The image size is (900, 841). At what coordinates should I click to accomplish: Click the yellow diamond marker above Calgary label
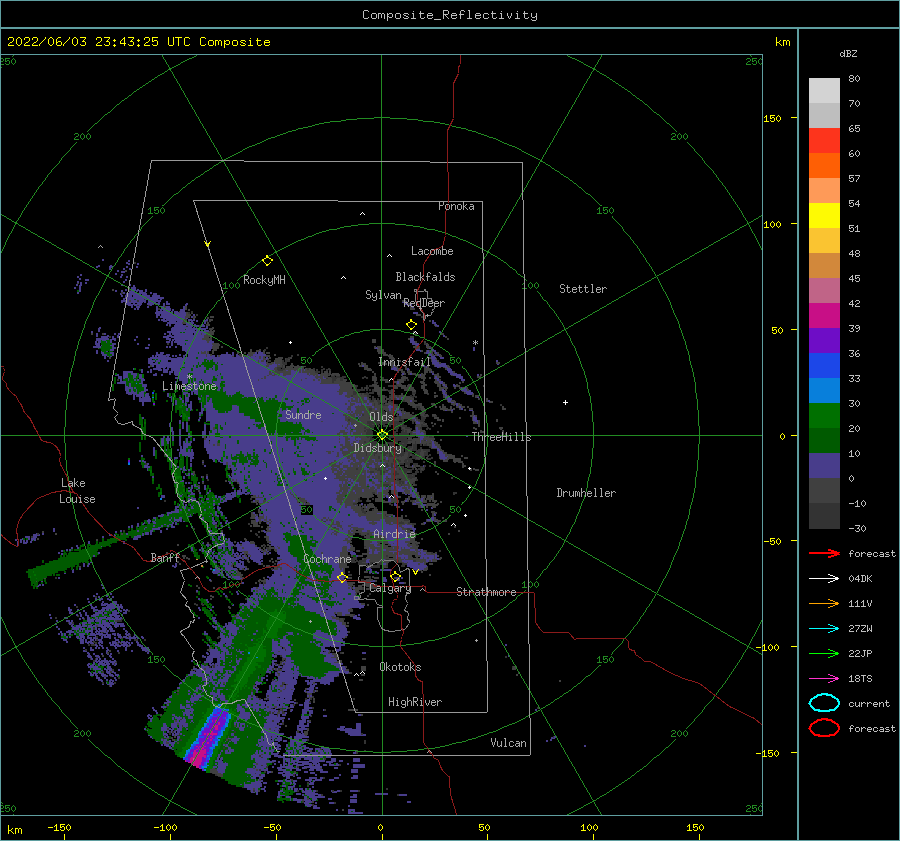pyautogui.click(x=395, y=576)
